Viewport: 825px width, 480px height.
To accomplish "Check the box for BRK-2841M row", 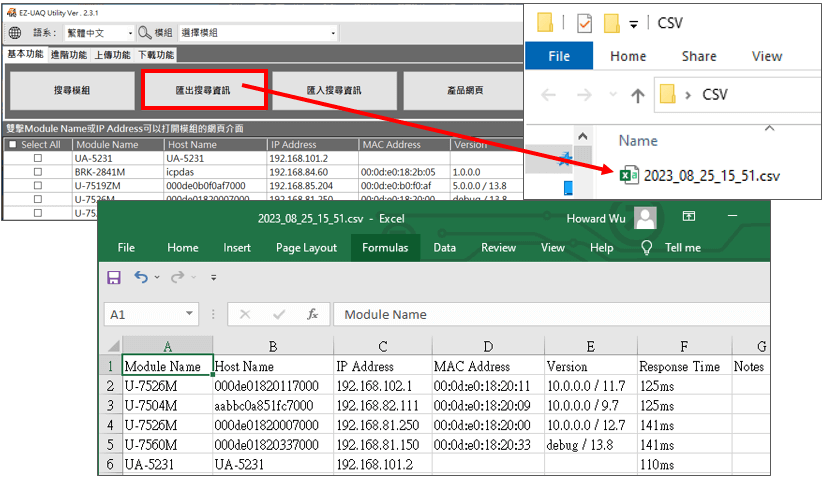I will [x=38, y=172].
